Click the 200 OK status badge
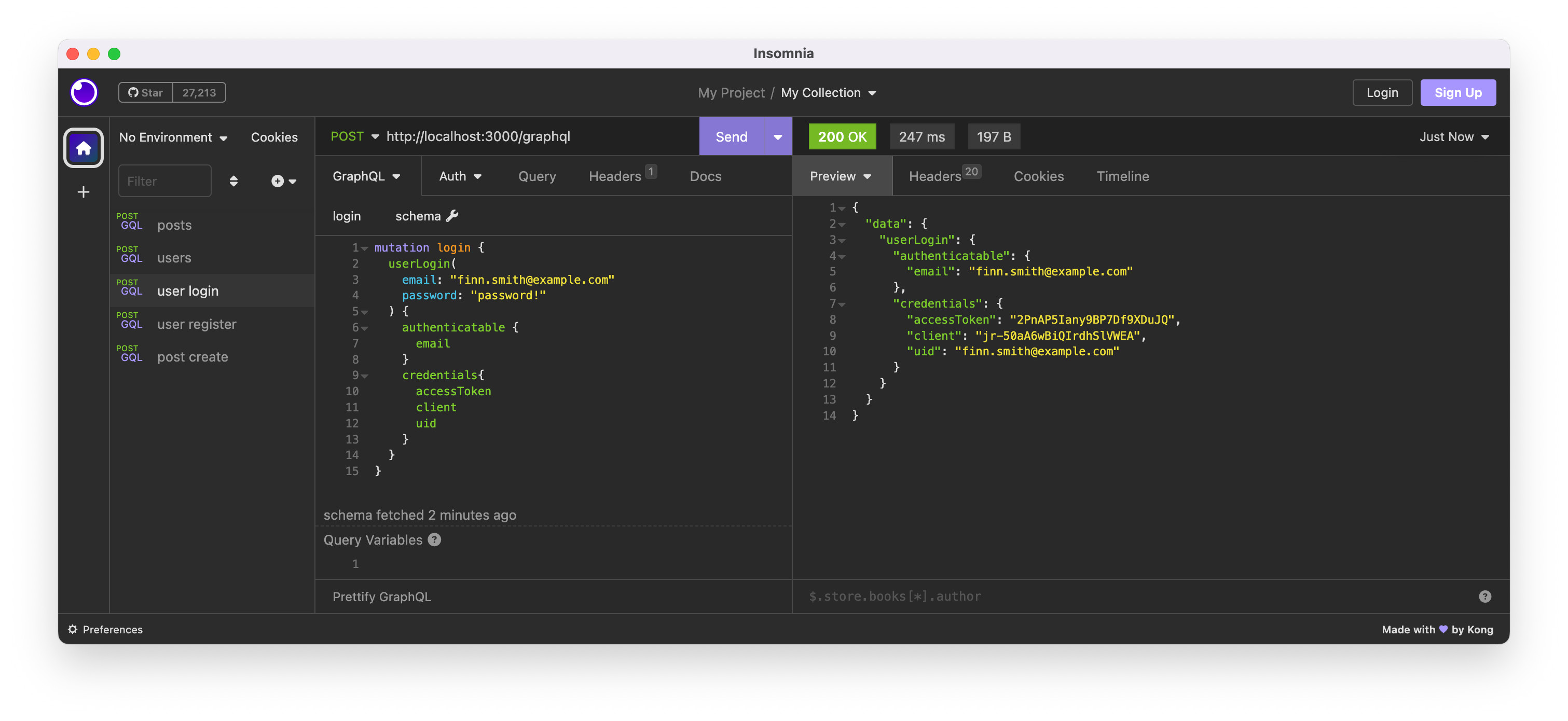The width and height of the screenshot is (1568, 721). (843, 137)
